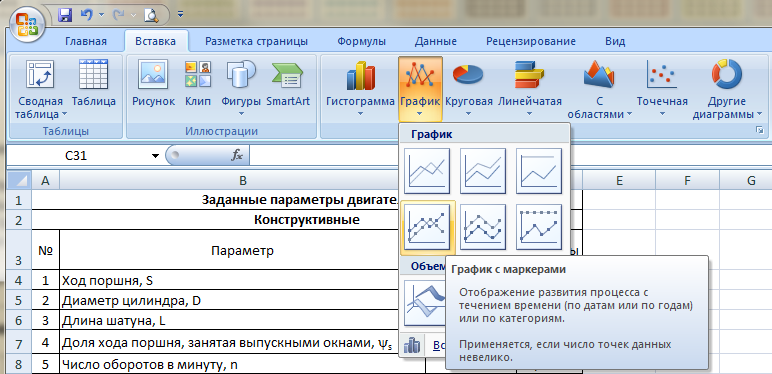Viewport: 772px width, 374px height.
Task: Select column A header
Action: (45, 181)
